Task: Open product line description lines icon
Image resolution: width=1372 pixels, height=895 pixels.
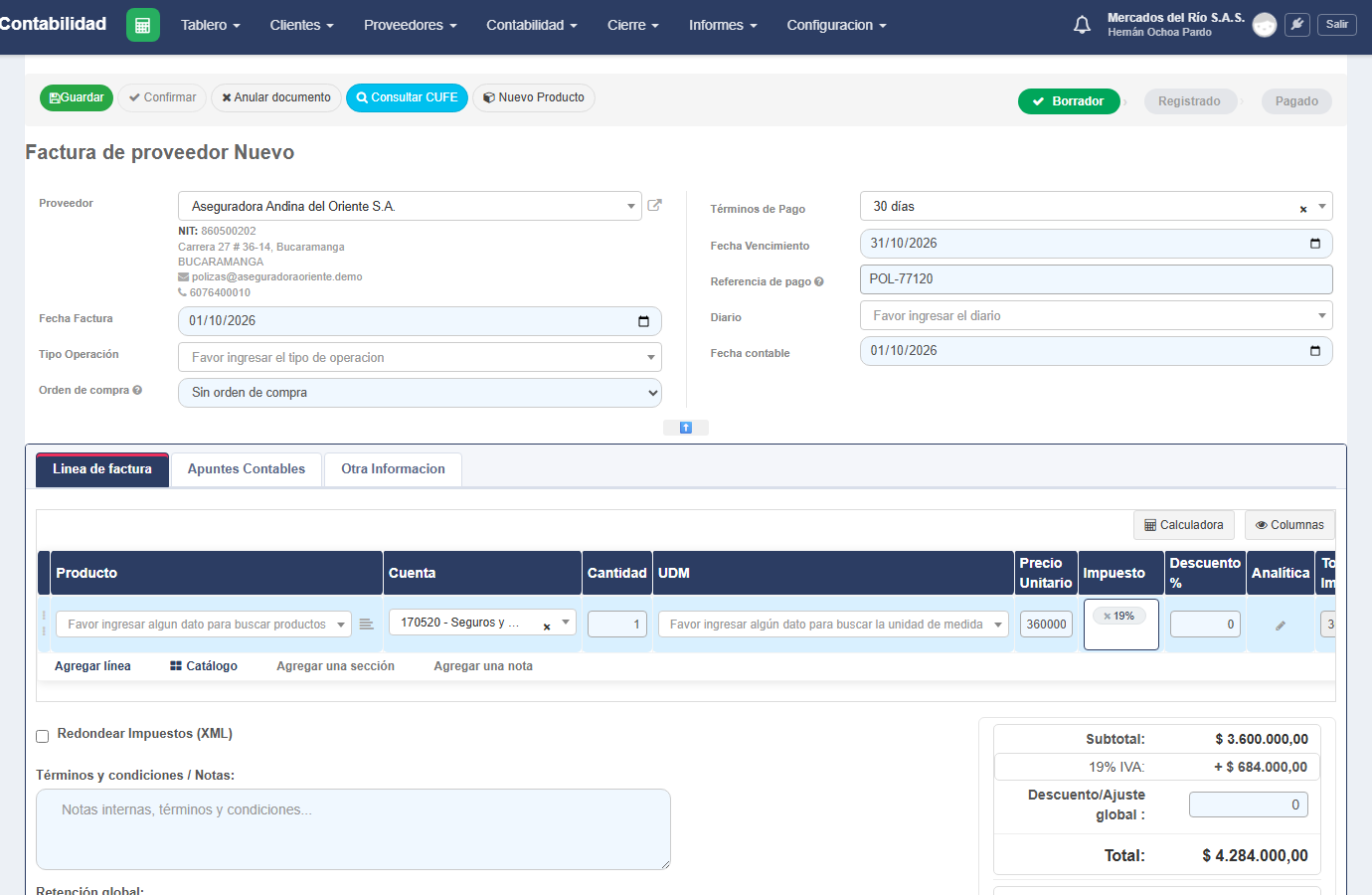Action: 366,625
